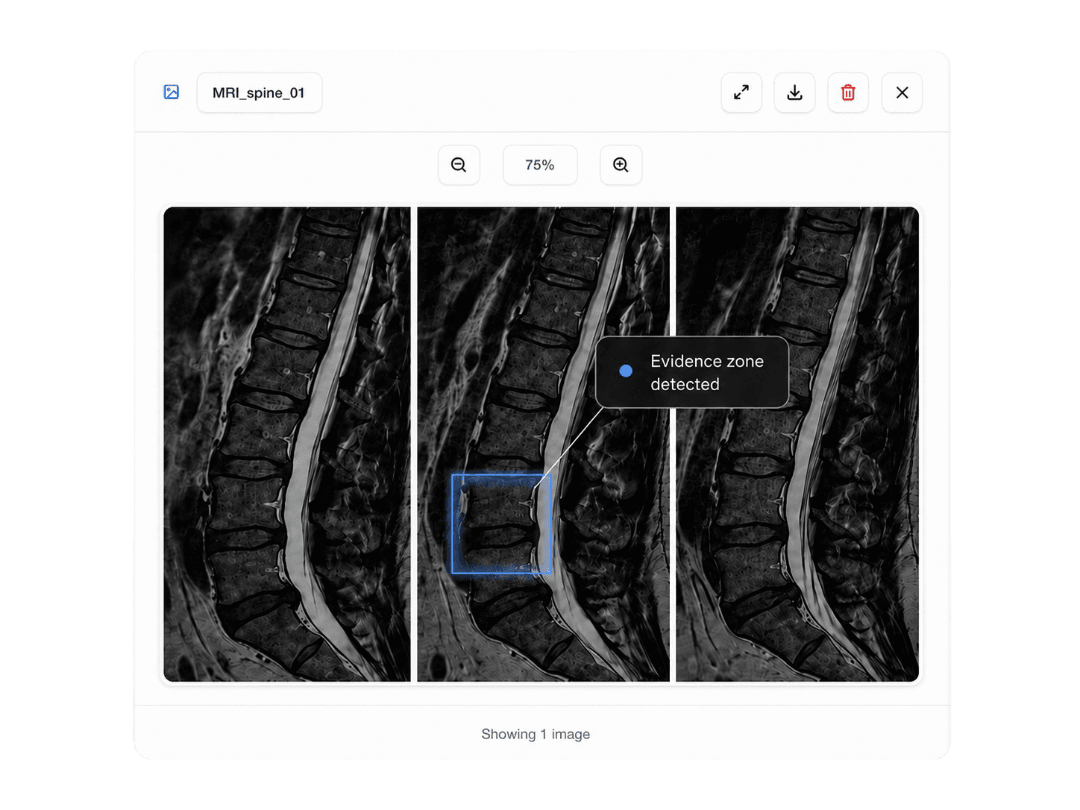Close the image viewer panel

click(x=902, y=92)
